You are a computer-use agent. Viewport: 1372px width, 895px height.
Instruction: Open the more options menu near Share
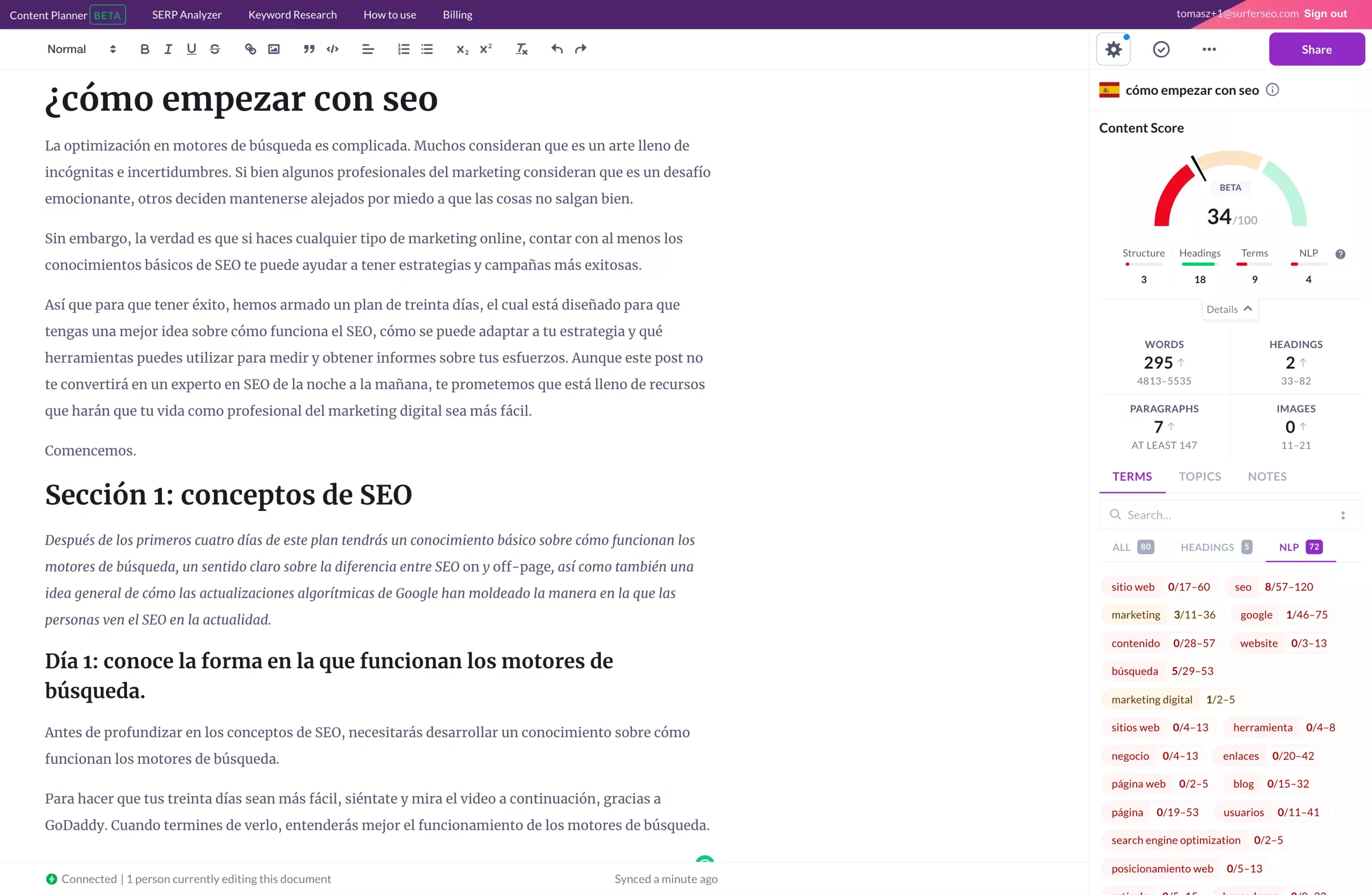[1210, 49]
